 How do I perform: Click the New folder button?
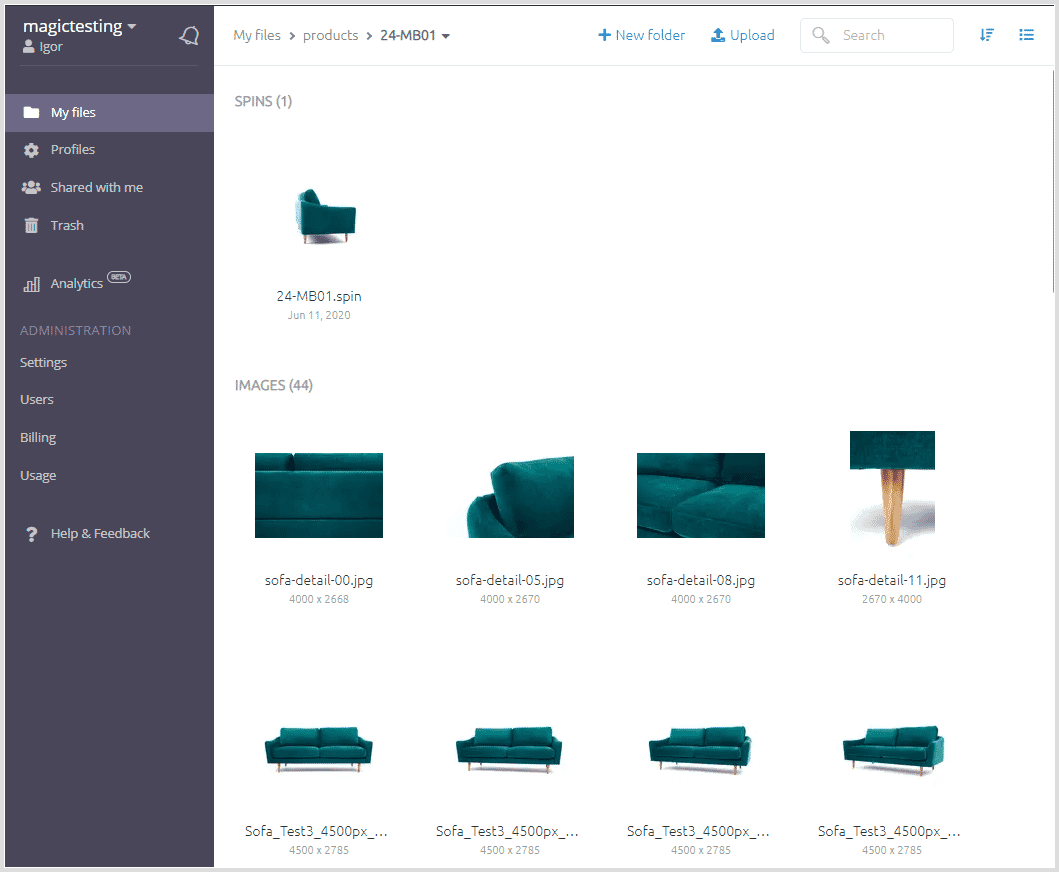tap(641, 35)
